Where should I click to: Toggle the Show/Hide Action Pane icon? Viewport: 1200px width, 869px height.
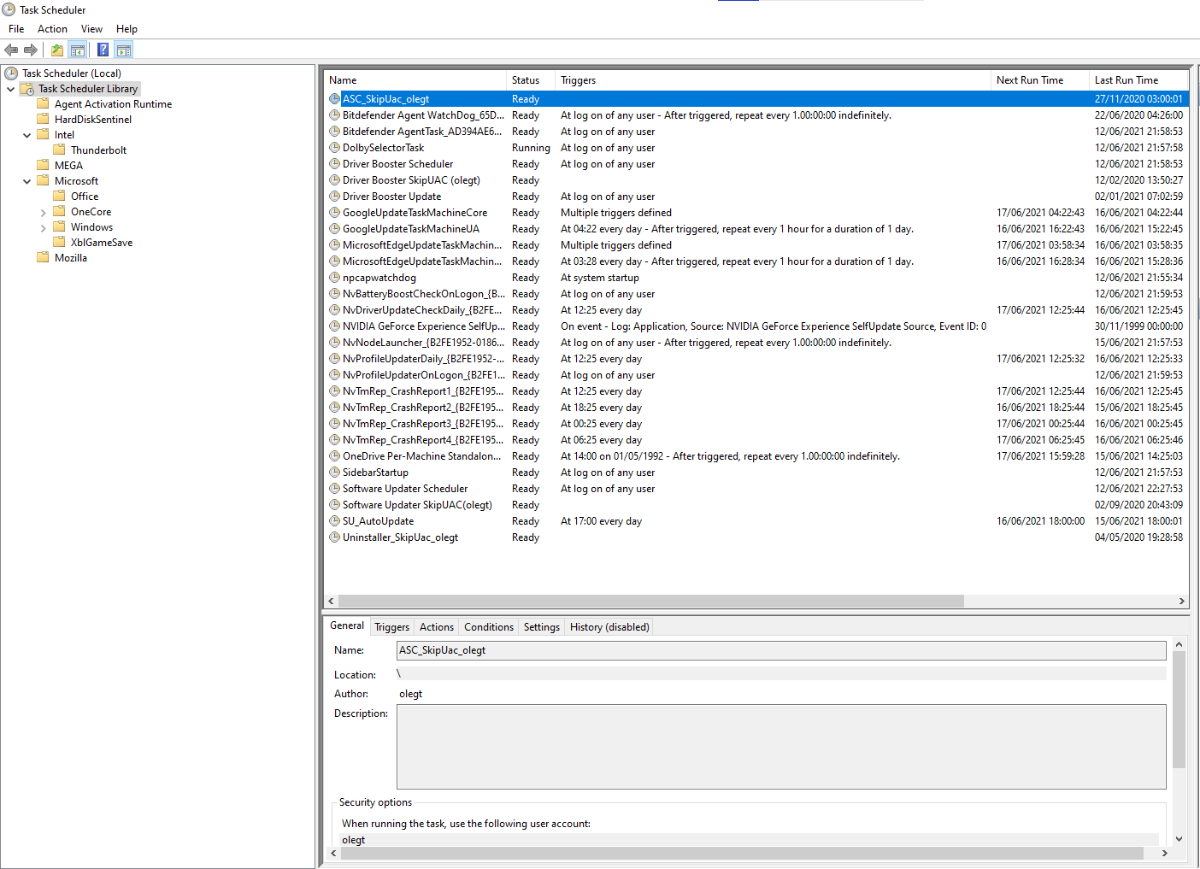(123, 50)
